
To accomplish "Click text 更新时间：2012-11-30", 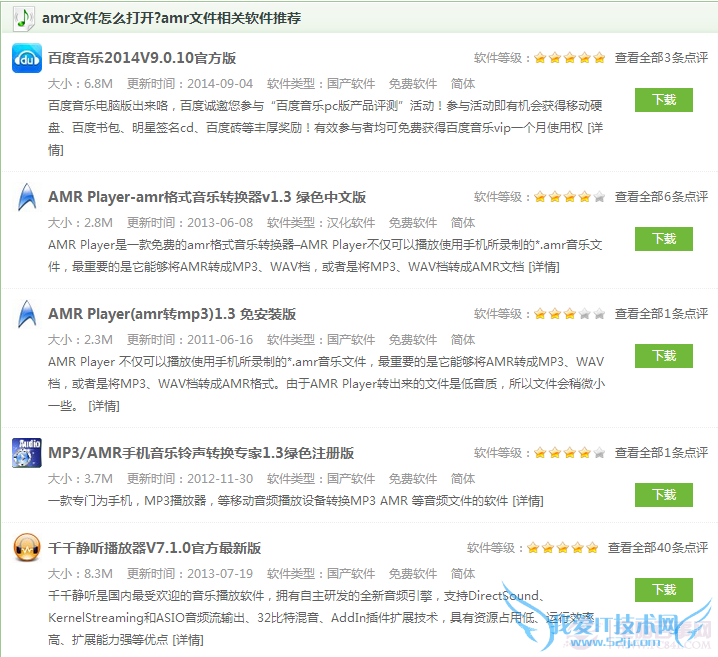I will [x=190, y=479].
